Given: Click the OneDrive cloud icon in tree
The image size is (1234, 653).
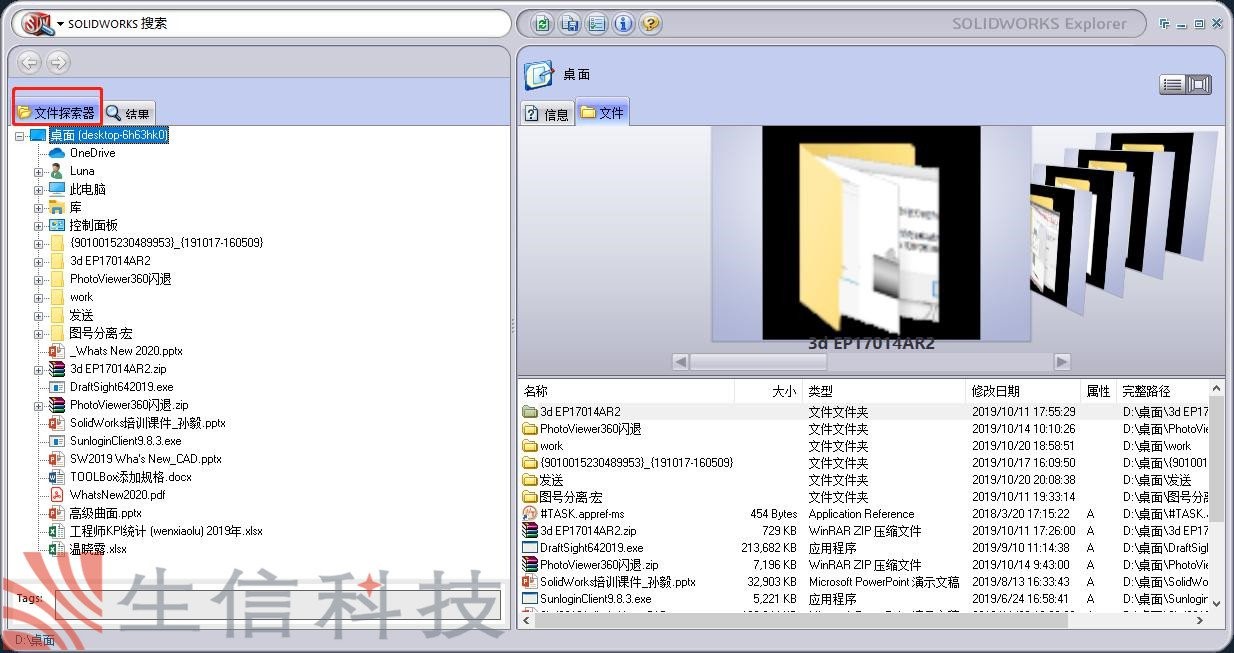Looking at the screenshot, I should [x=57, y=153].
